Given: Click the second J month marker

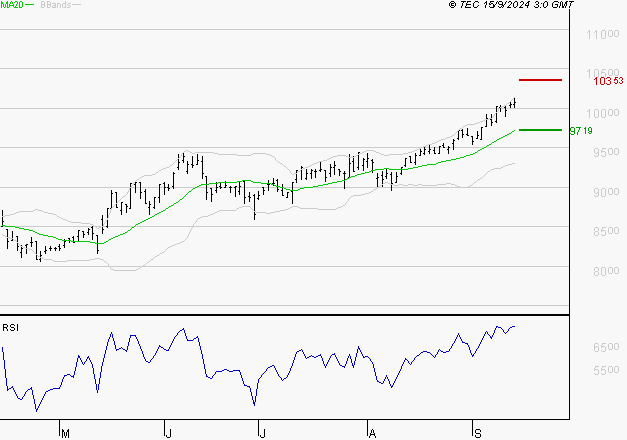Looking at the screenshot, I should (x=262, y=433).
